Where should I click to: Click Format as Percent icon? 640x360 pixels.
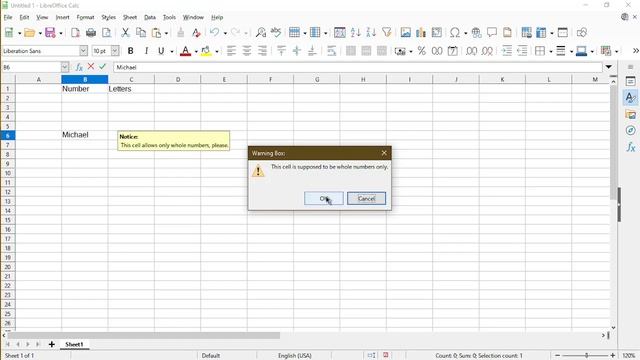tap(422, 51)
